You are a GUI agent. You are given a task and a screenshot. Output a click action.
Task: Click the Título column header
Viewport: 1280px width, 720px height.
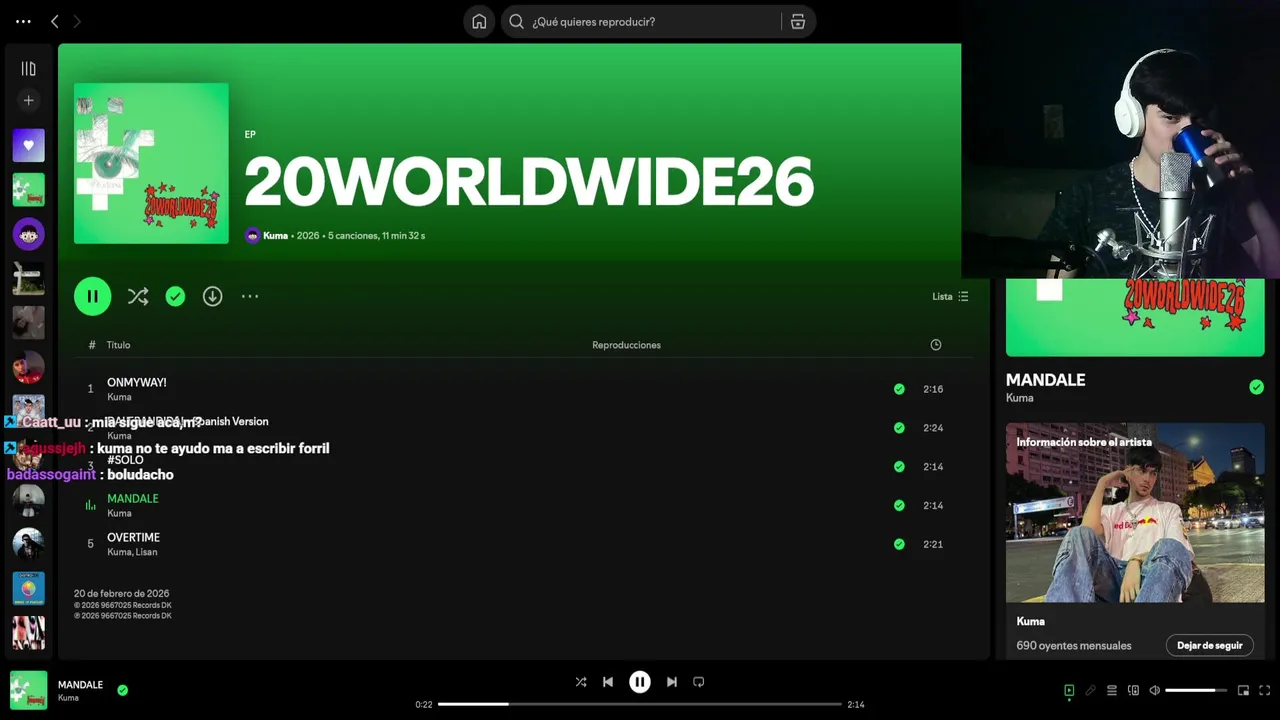coord(119,345)
